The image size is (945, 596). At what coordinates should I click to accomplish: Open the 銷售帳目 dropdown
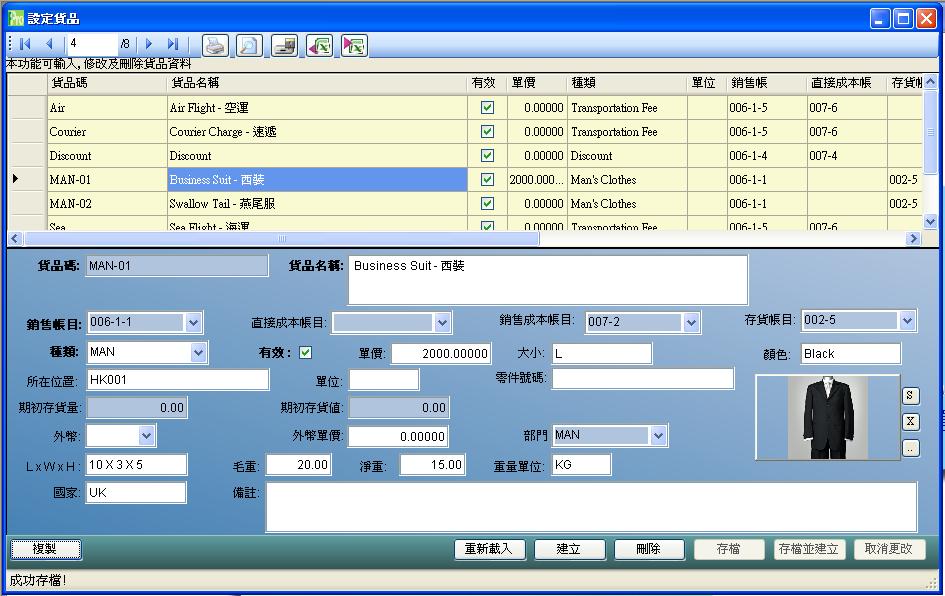click(194, 322)
